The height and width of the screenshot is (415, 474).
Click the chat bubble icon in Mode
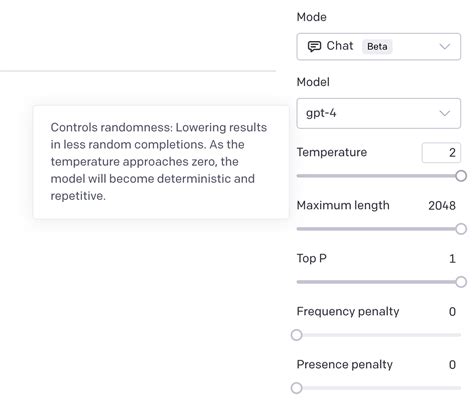click(314, 46)
